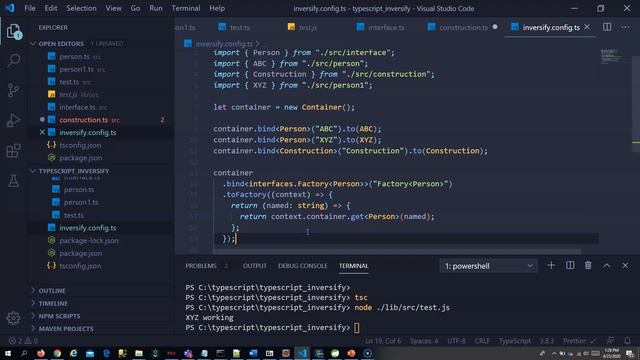This screenshot has height=360, width=640.
Task: Open the Run menu
Action: [x=156, y=8]
